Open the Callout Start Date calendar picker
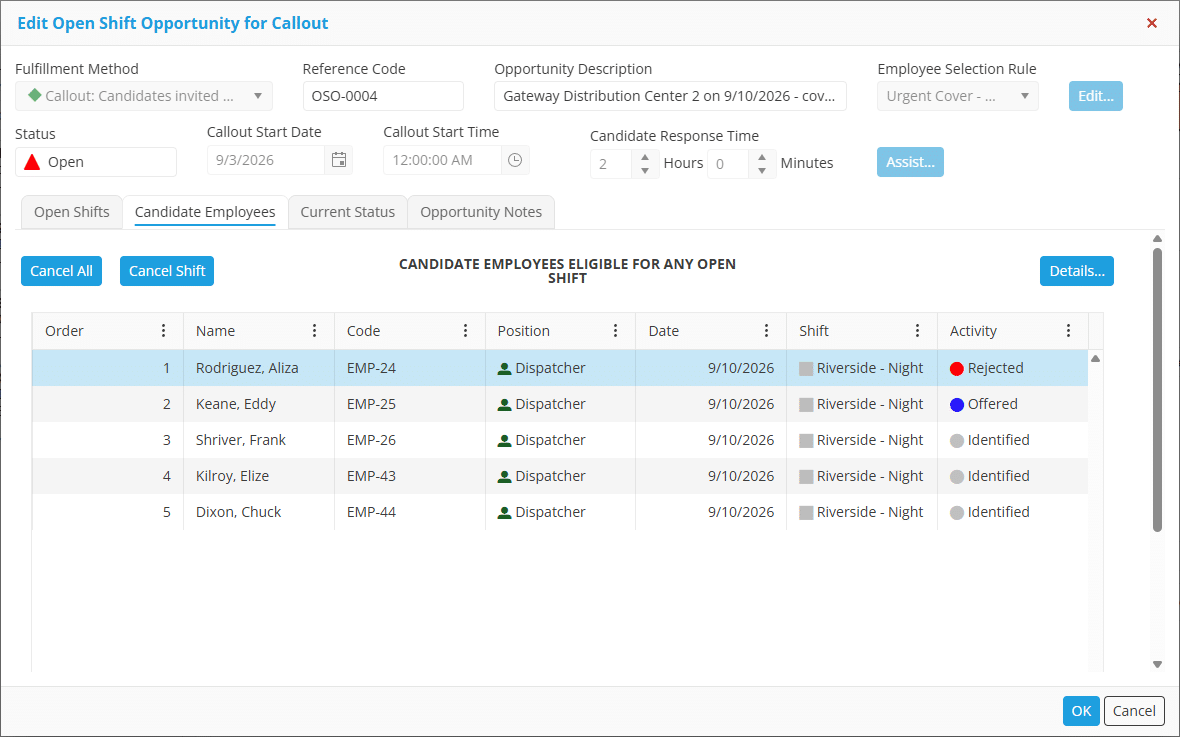 339,160
